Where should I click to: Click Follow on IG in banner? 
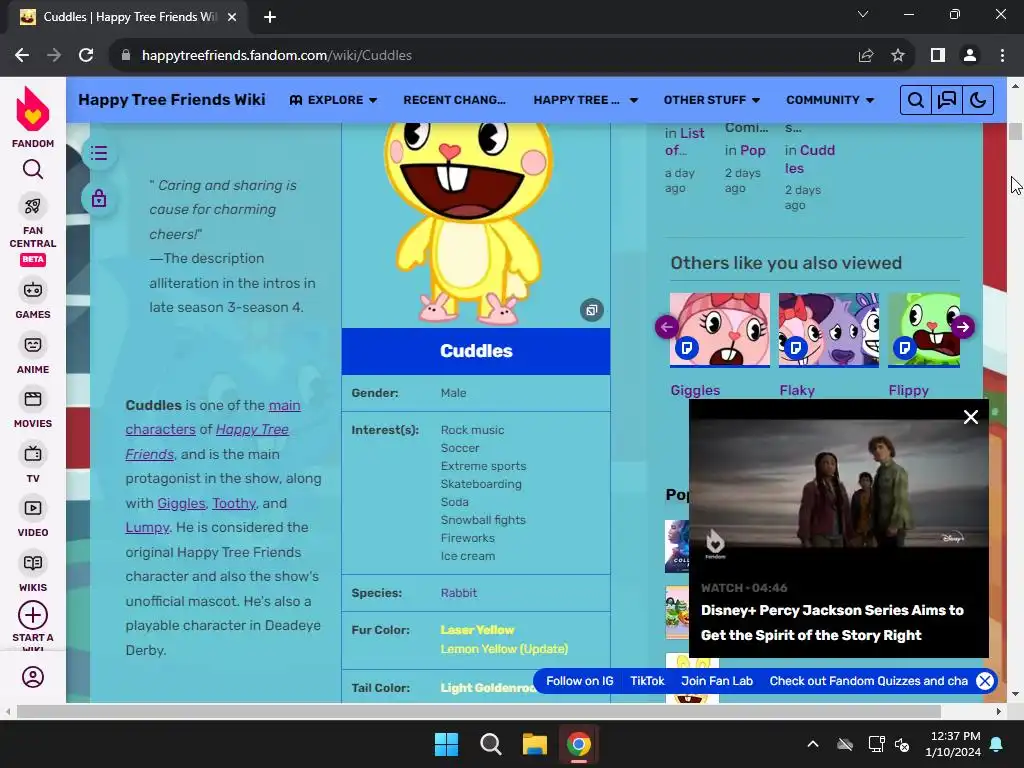(x=580, y=681)
